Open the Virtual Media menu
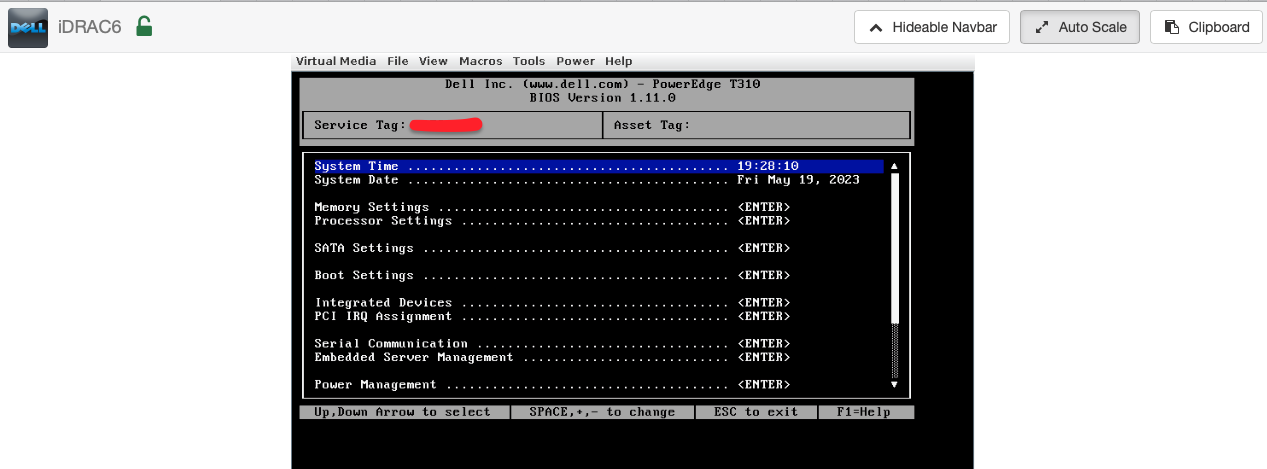Screen dimensions: 1267x469 pos(336,61)
